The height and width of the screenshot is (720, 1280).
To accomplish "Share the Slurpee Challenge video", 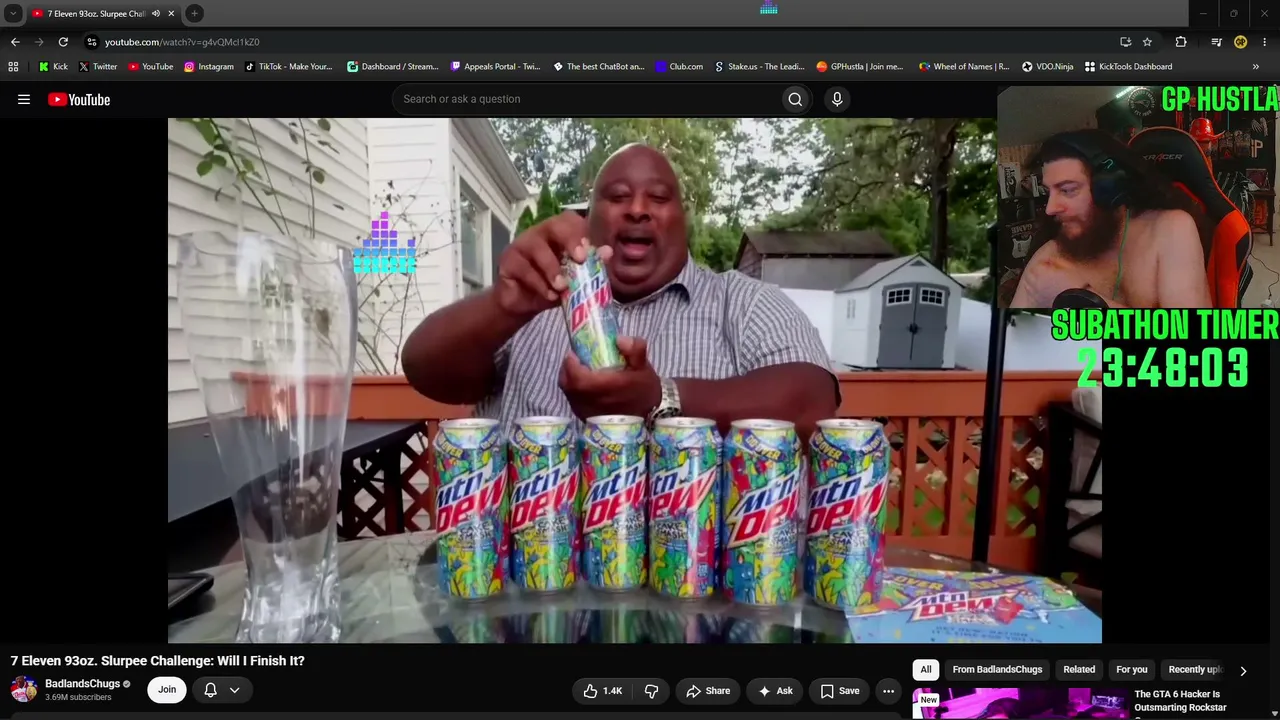I will (708, 691).
